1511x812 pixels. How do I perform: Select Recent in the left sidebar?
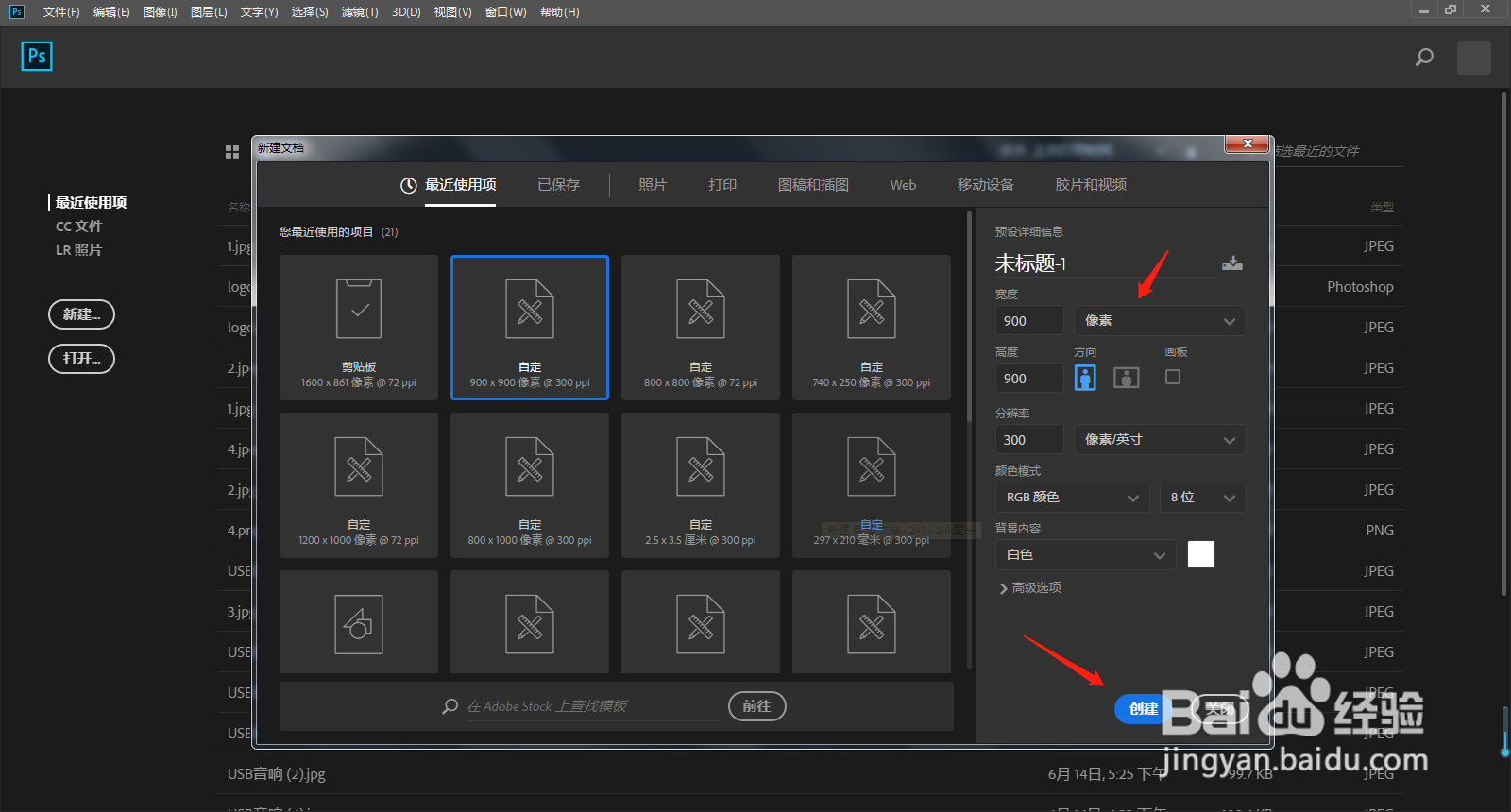click(91, 203)
